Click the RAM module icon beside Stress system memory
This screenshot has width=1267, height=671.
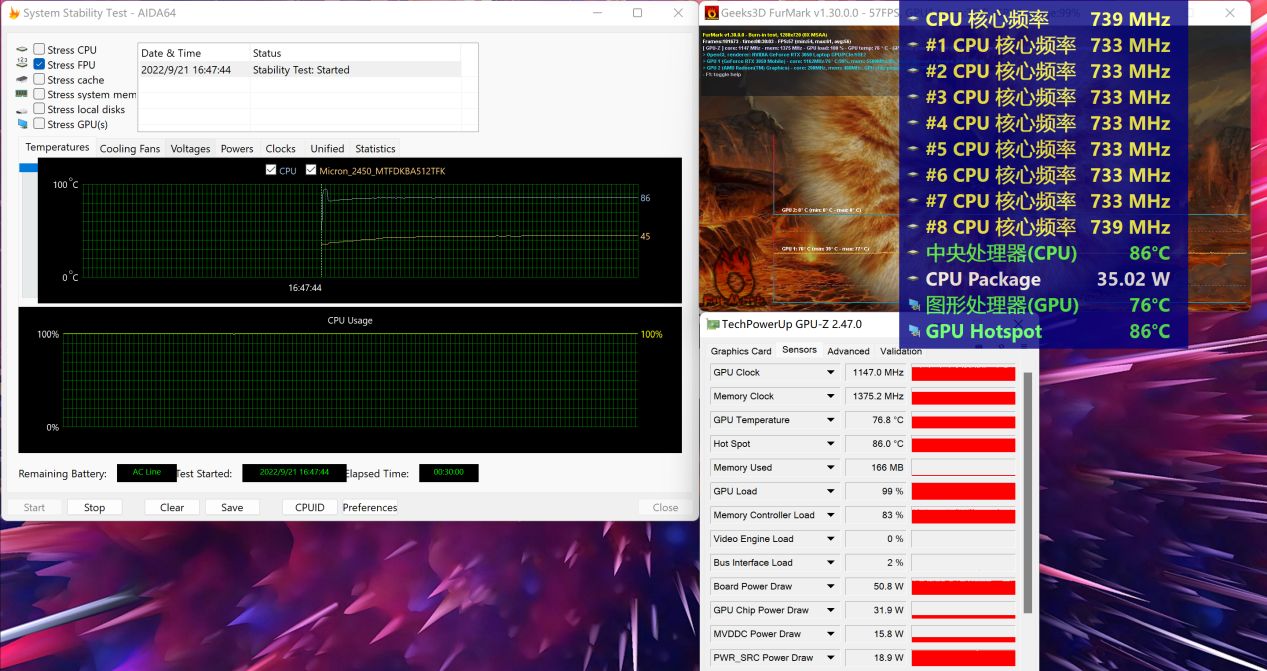pos(22,94)
